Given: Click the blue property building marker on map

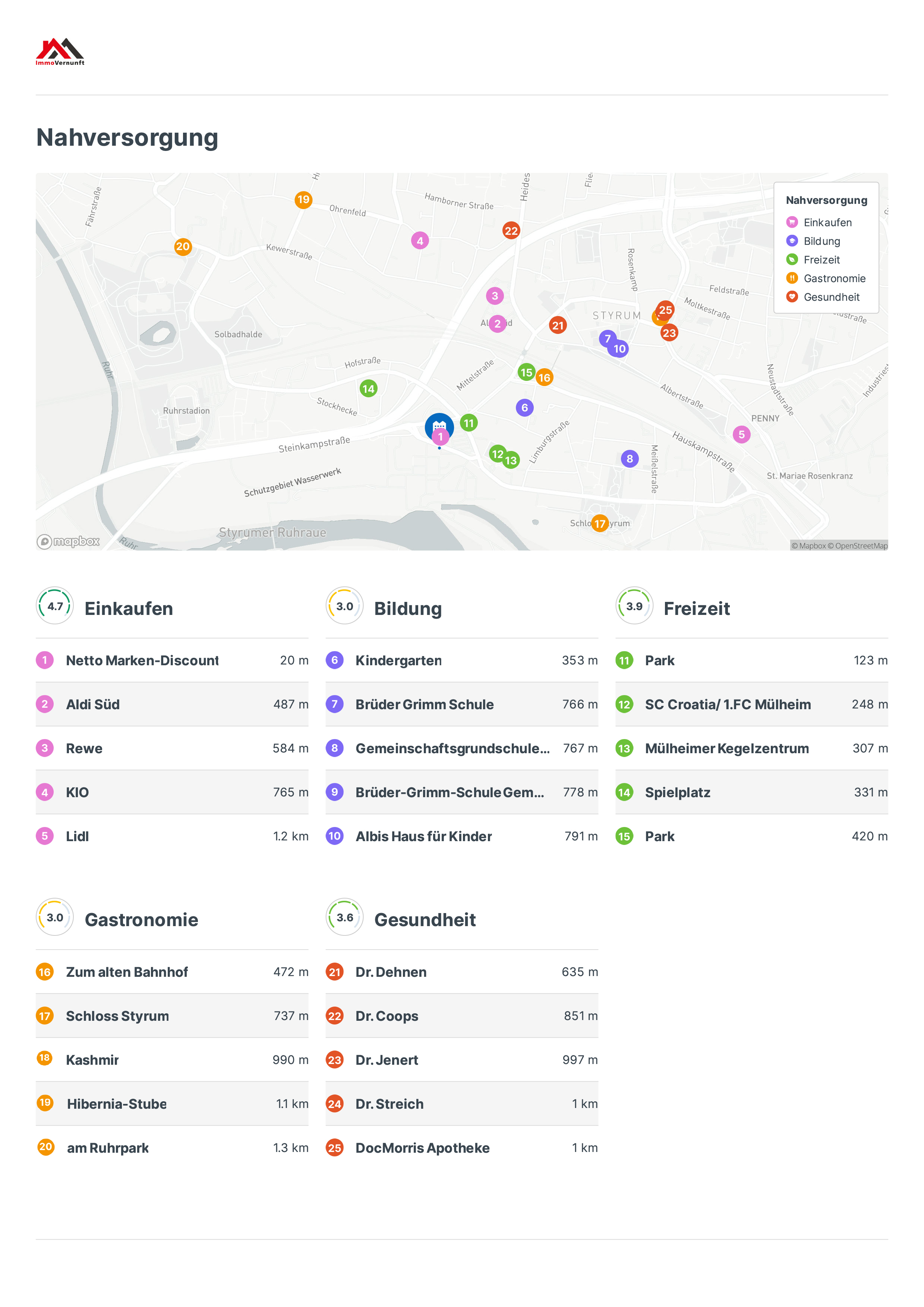Looking at the screenshot, I should pos(439,423).
